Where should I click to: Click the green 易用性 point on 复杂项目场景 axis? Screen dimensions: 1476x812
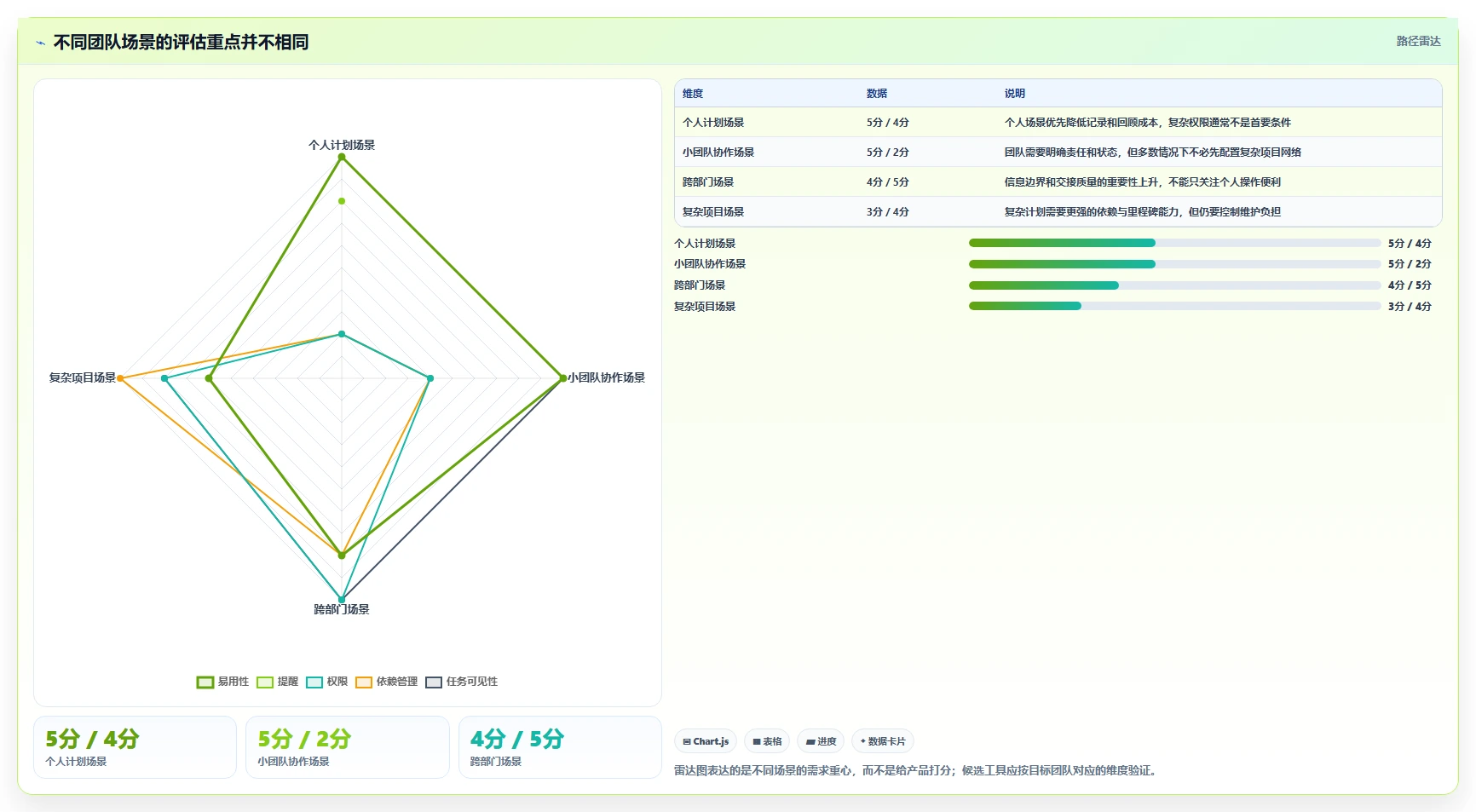tap(209, 378)
